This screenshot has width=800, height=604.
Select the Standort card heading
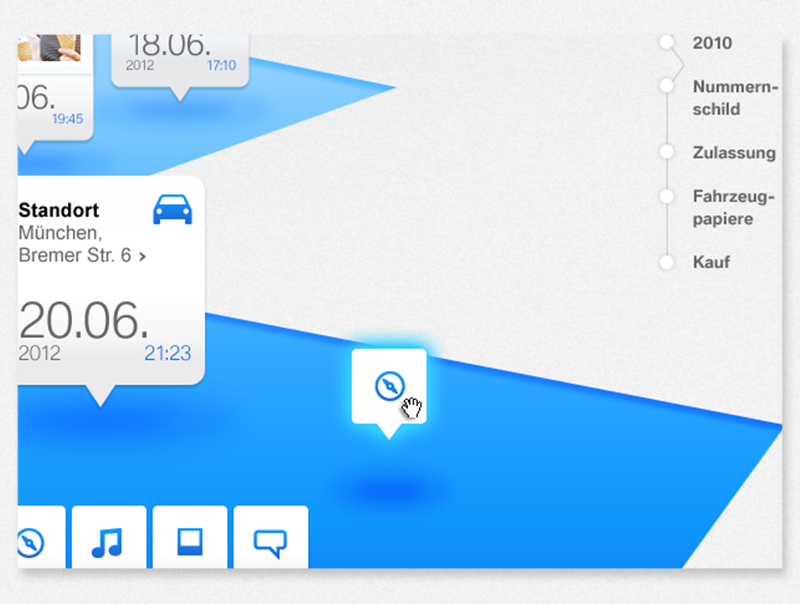(58, 211)
